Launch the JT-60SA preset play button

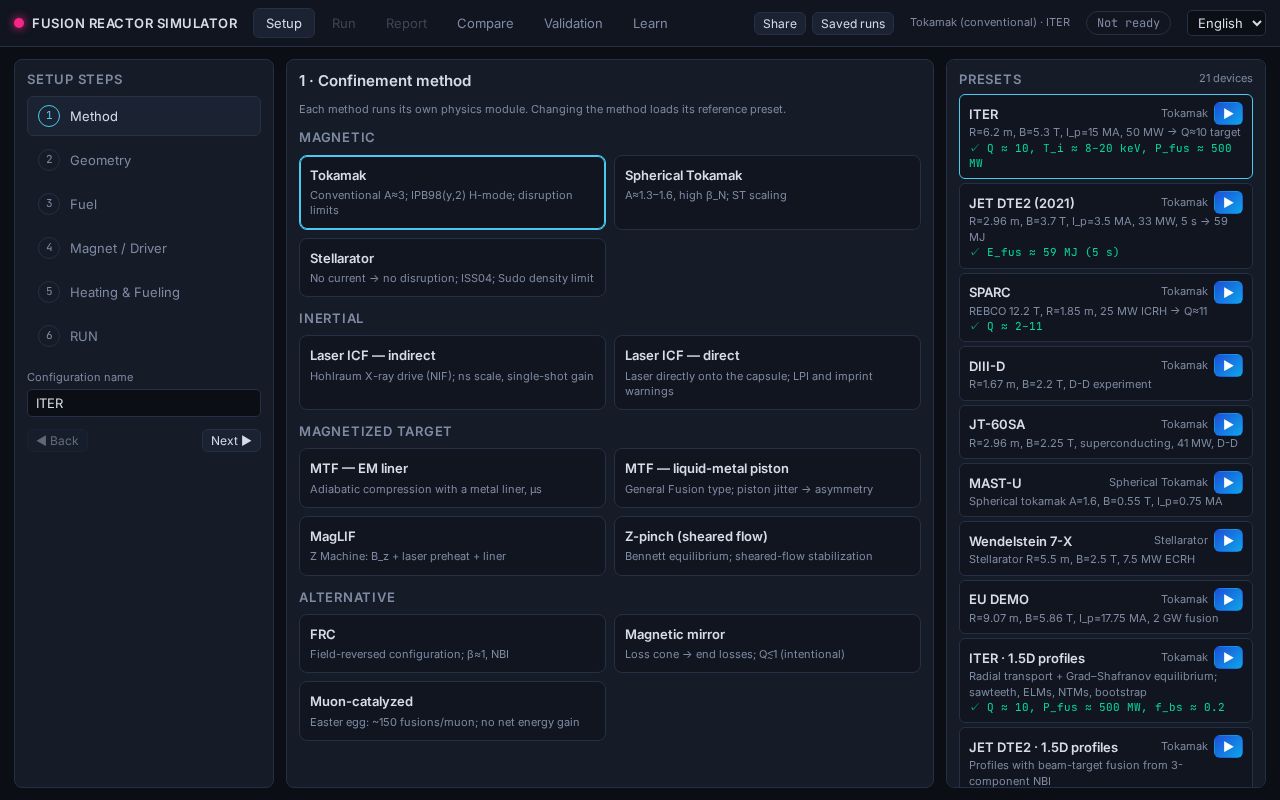tap(1228, 424)
